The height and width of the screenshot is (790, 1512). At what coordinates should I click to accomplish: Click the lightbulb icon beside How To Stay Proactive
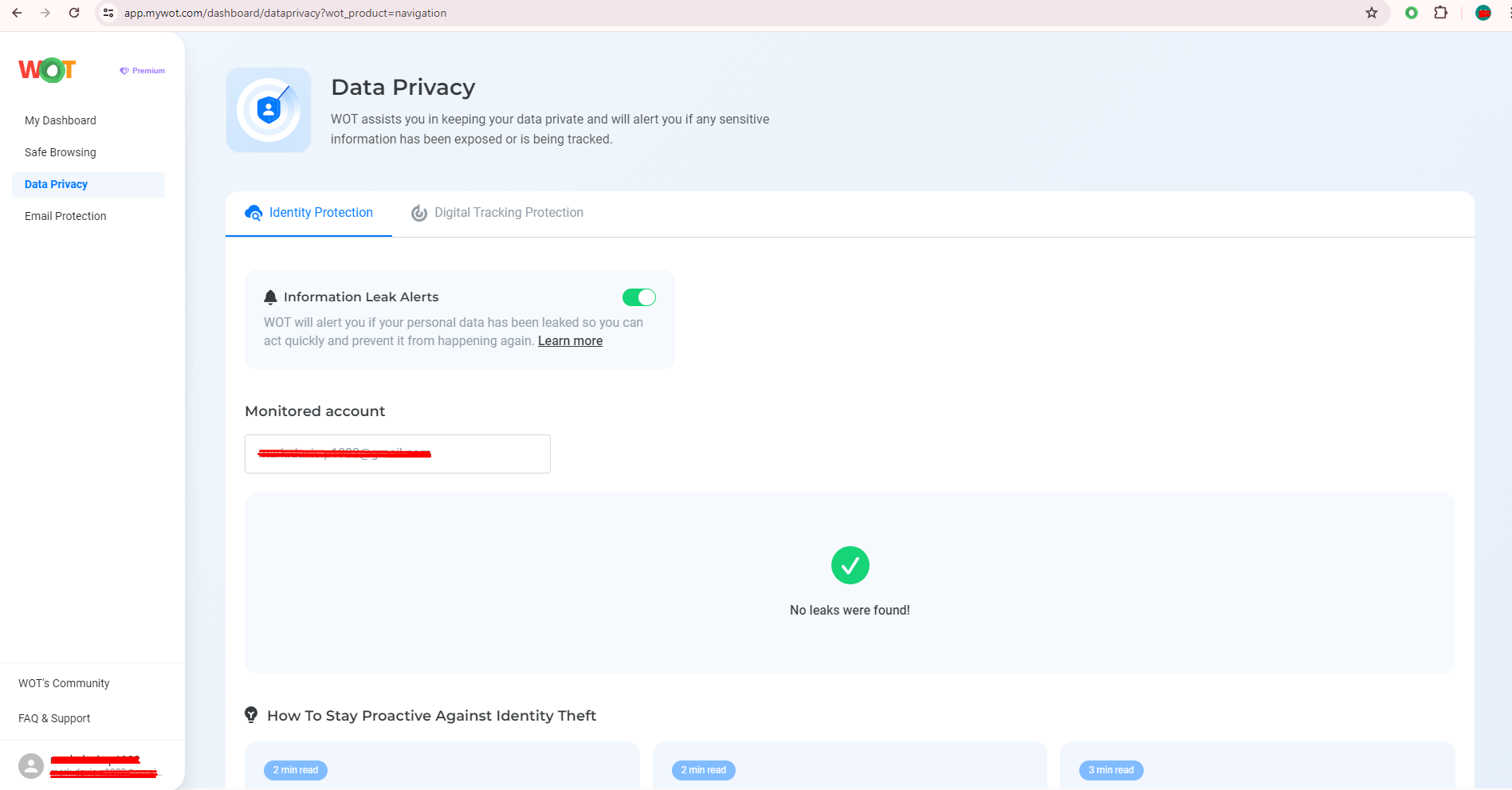(x=251, y=715)
